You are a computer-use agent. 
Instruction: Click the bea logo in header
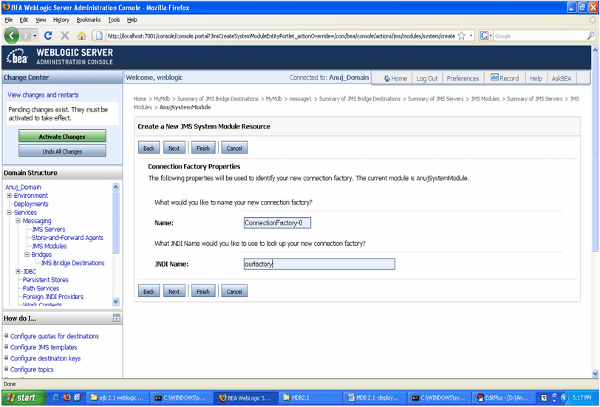pyautogui.click(x=17, y=57)
